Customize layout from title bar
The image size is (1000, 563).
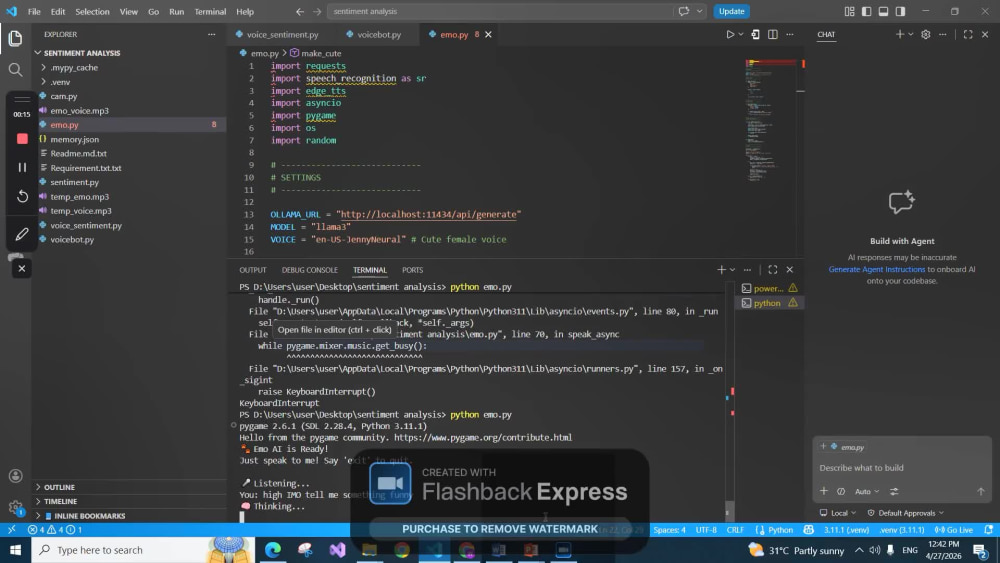pyautogui.click(x=849, y=11)
